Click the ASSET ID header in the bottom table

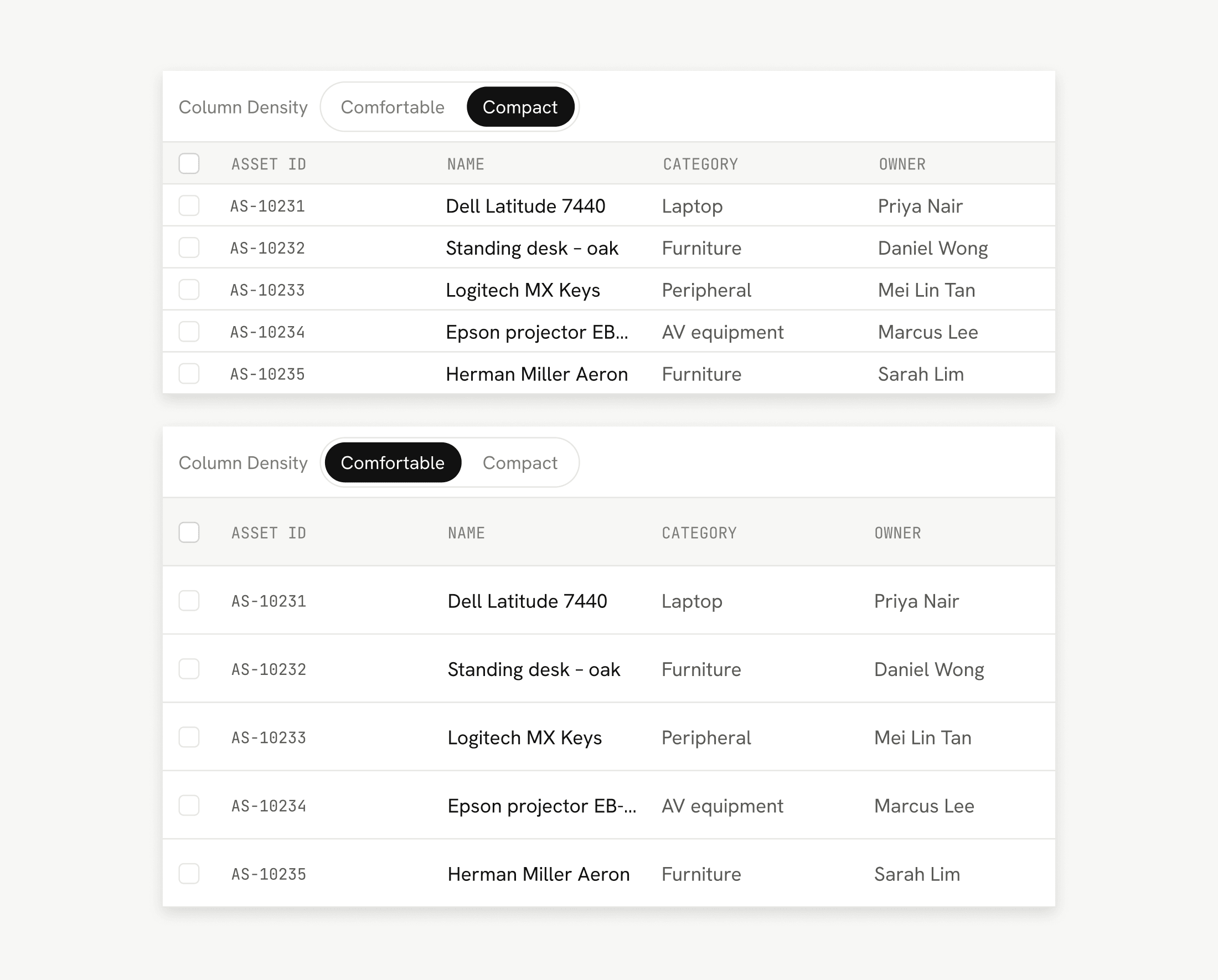point(269,533)
